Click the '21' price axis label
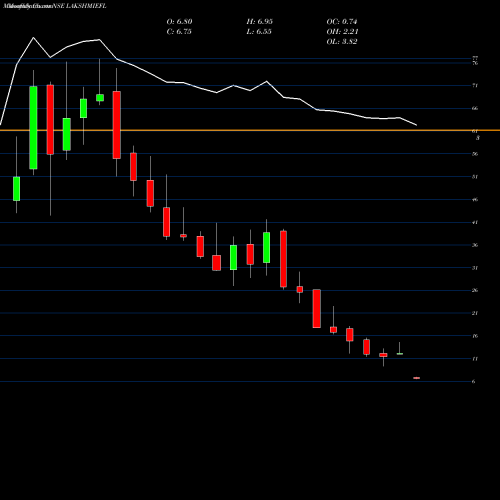The height and width of the screenshot is (500, 500). [x=475, y=313]
